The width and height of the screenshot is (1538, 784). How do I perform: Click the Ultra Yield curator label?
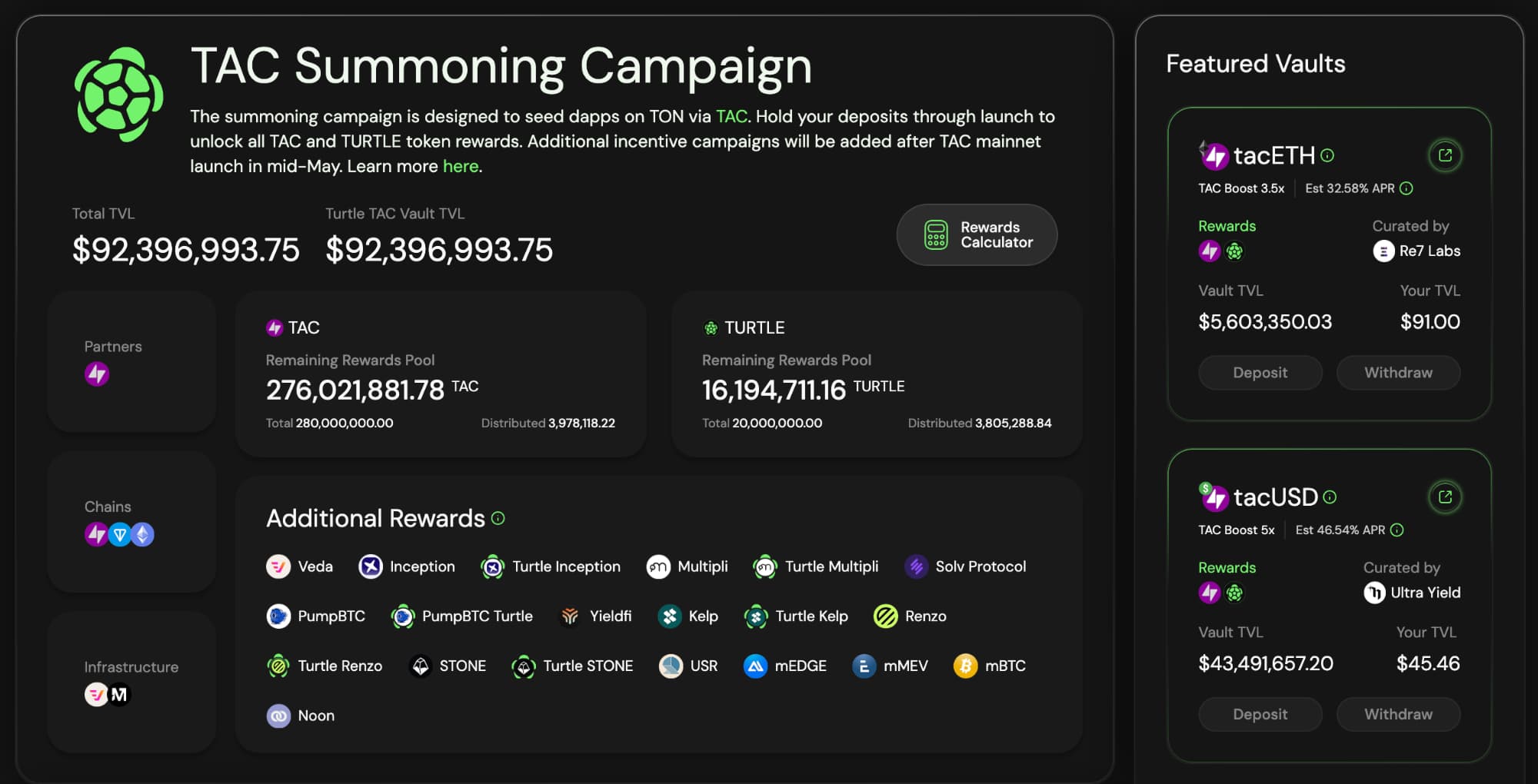point(1424,593)
